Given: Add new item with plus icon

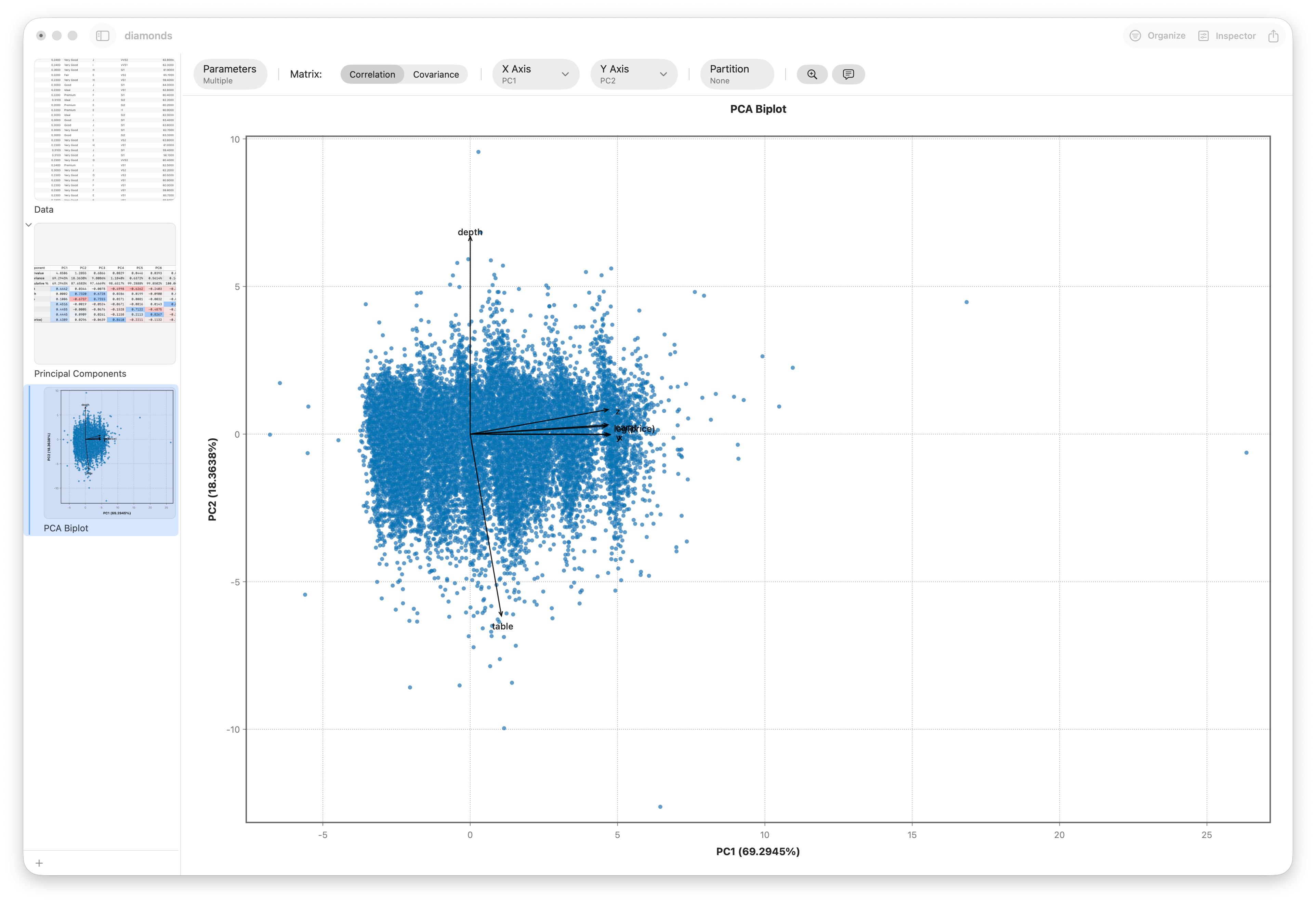Looking at the screenshot, I should 39,863.
